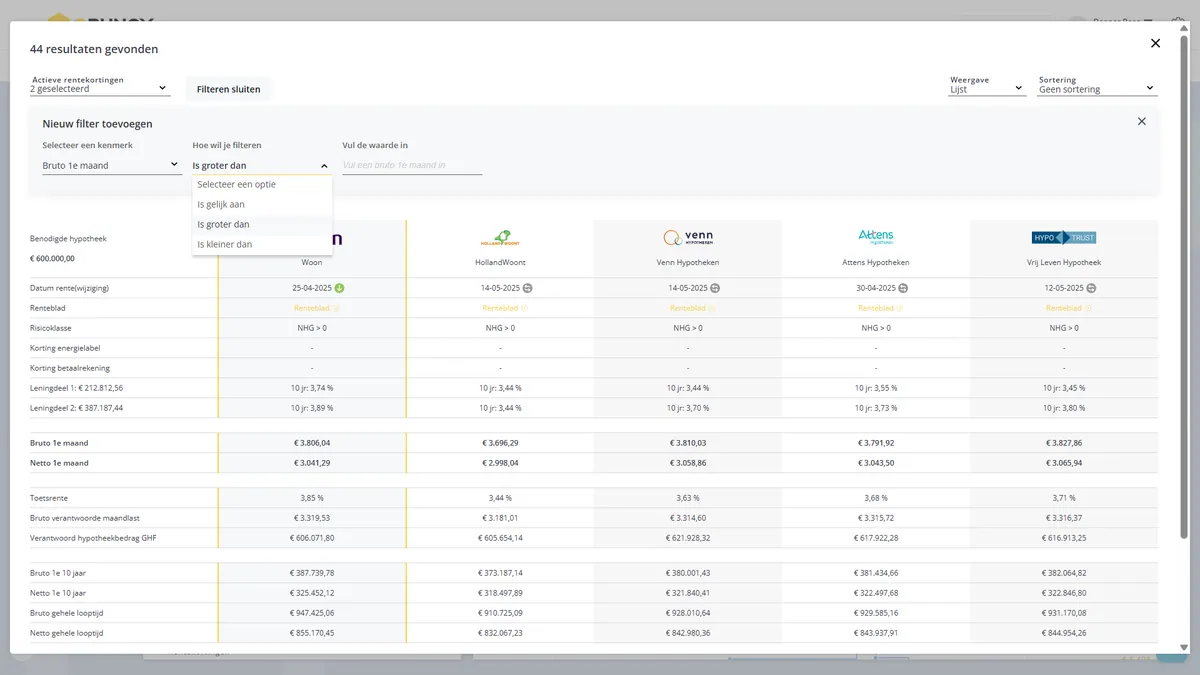Click the Venn Hypotheken logo
1200x675 pixels.
(x=688, y=238)
